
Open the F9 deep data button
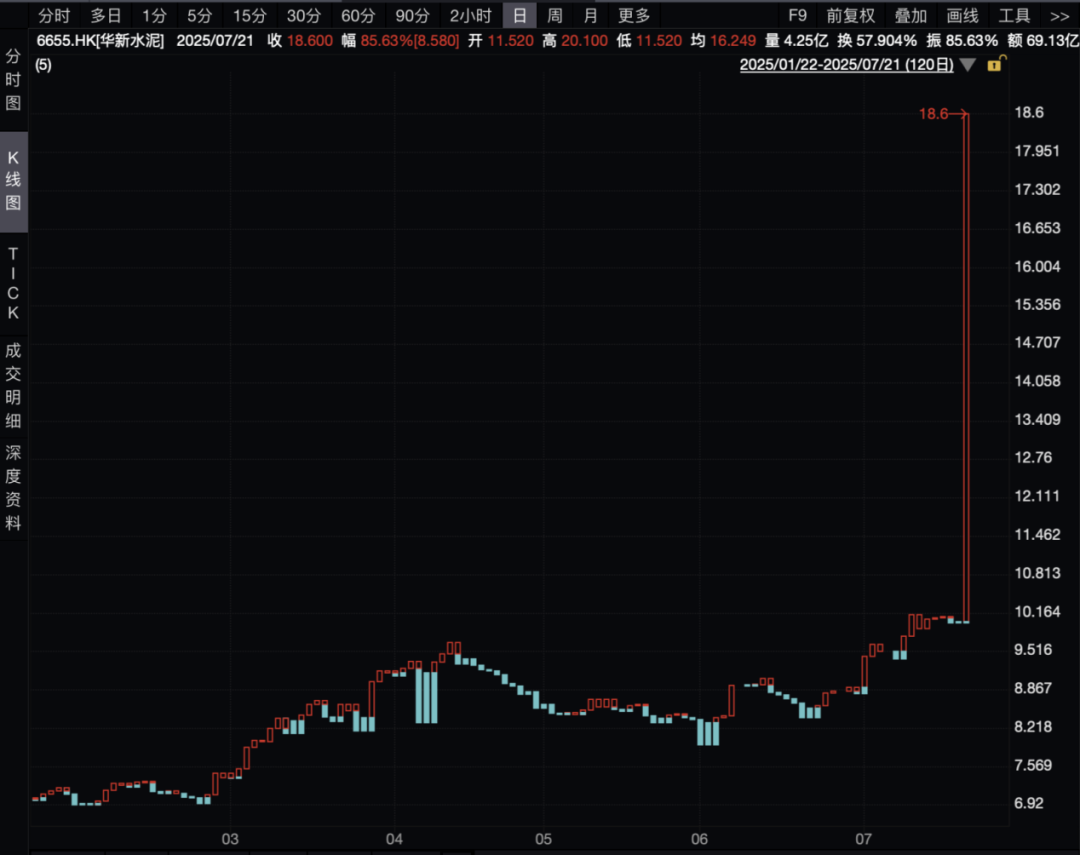pos(797,16)
